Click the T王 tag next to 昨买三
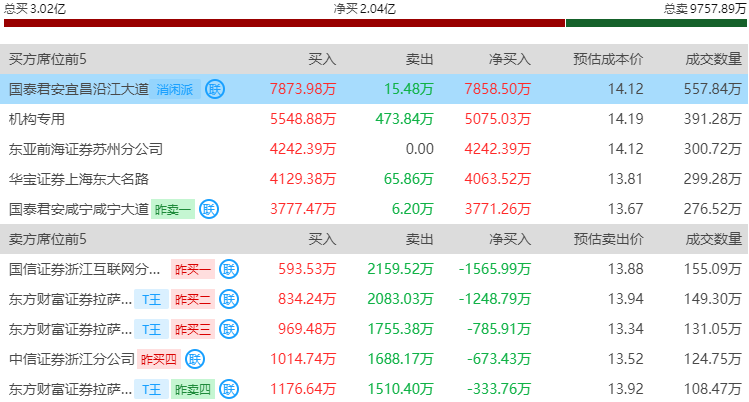Image resolution: width=749 pixels, height=402 pixels. pos(151,329)
